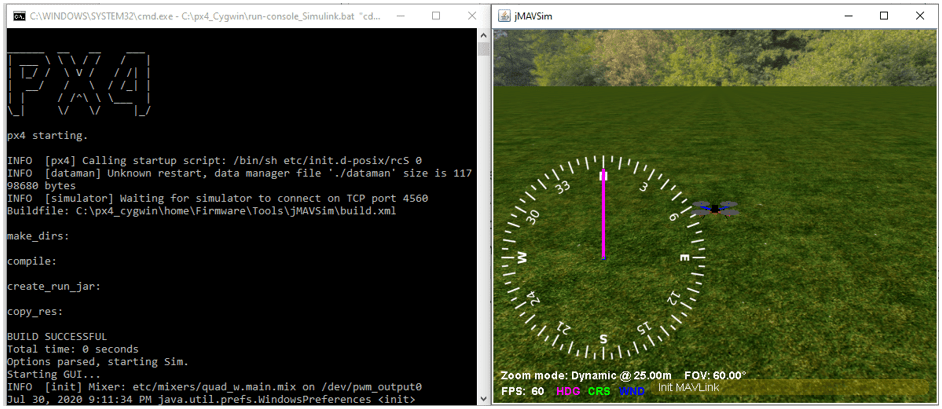This screenshot has width=942, height=409.
Task: Click the S marker on the compass
Action: (603, 339)
